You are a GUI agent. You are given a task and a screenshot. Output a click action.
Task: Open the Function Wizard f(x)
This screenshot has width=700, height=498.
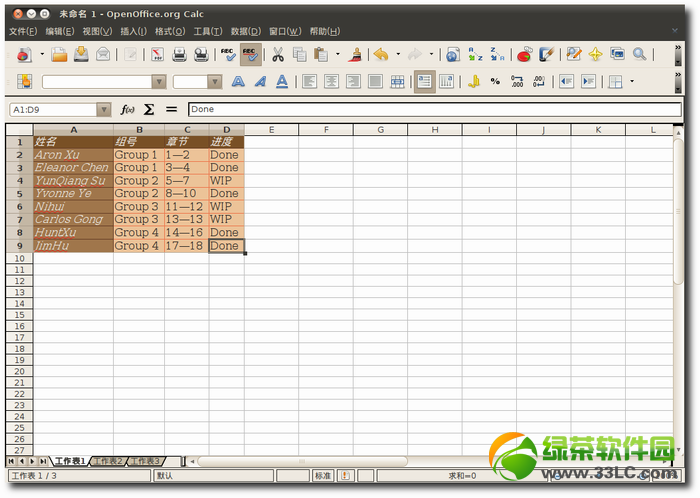pos(128,109)
